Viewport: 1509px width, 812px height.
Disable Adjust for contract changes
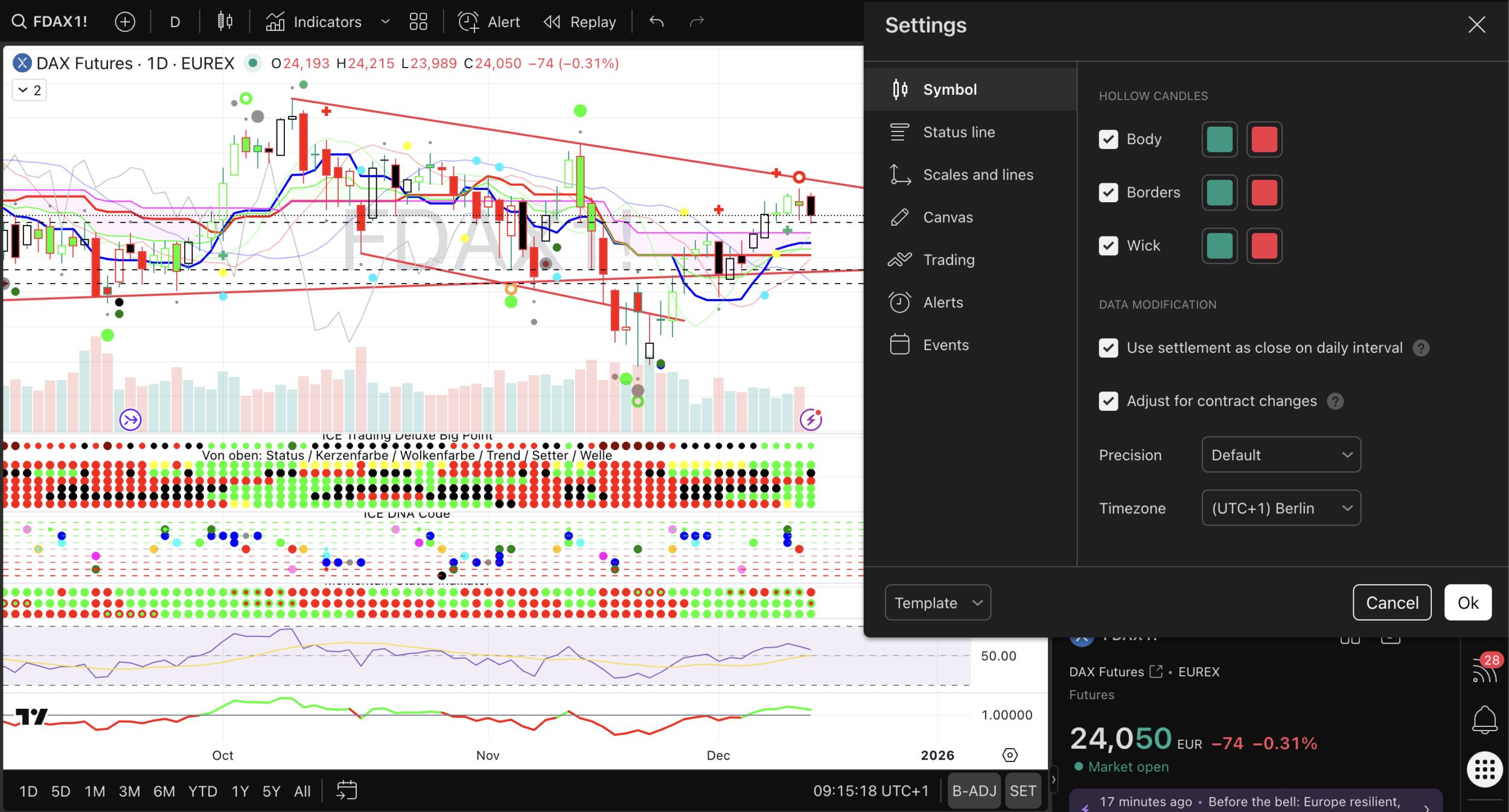click(x=1108, y=401)
